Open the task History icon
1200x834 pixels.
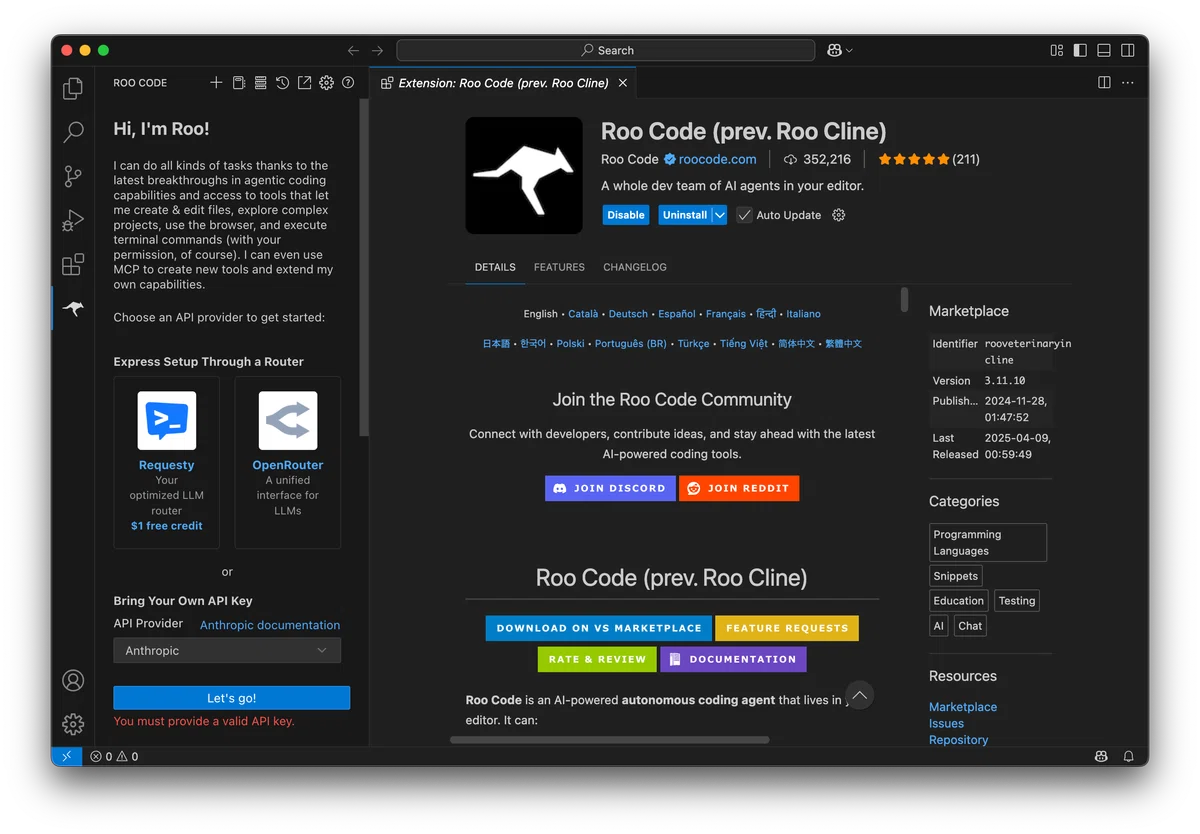click(282, 83)
